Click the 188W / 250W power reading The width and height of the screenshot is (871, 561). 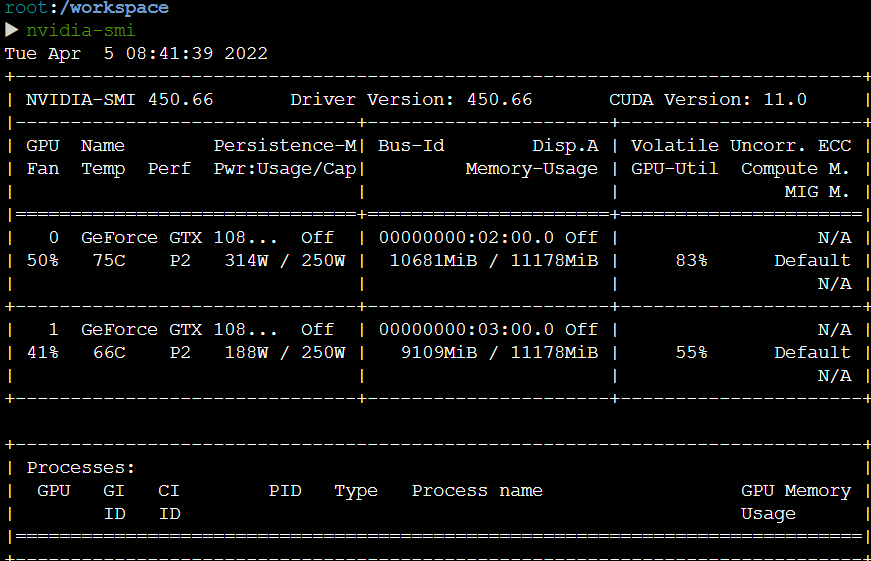point(285,353)
